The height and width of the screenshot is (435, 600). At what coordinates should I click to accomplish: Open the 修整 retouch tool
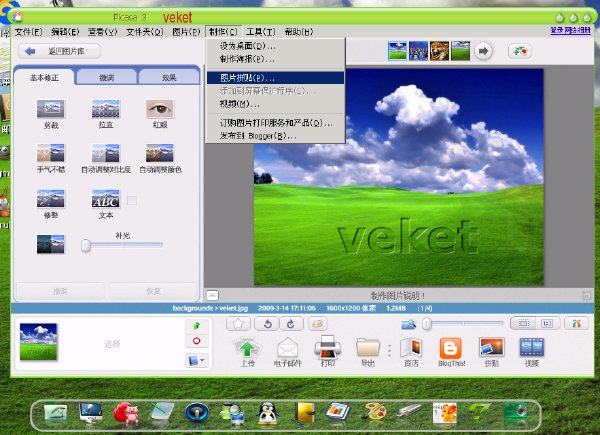tap(51, 199)
